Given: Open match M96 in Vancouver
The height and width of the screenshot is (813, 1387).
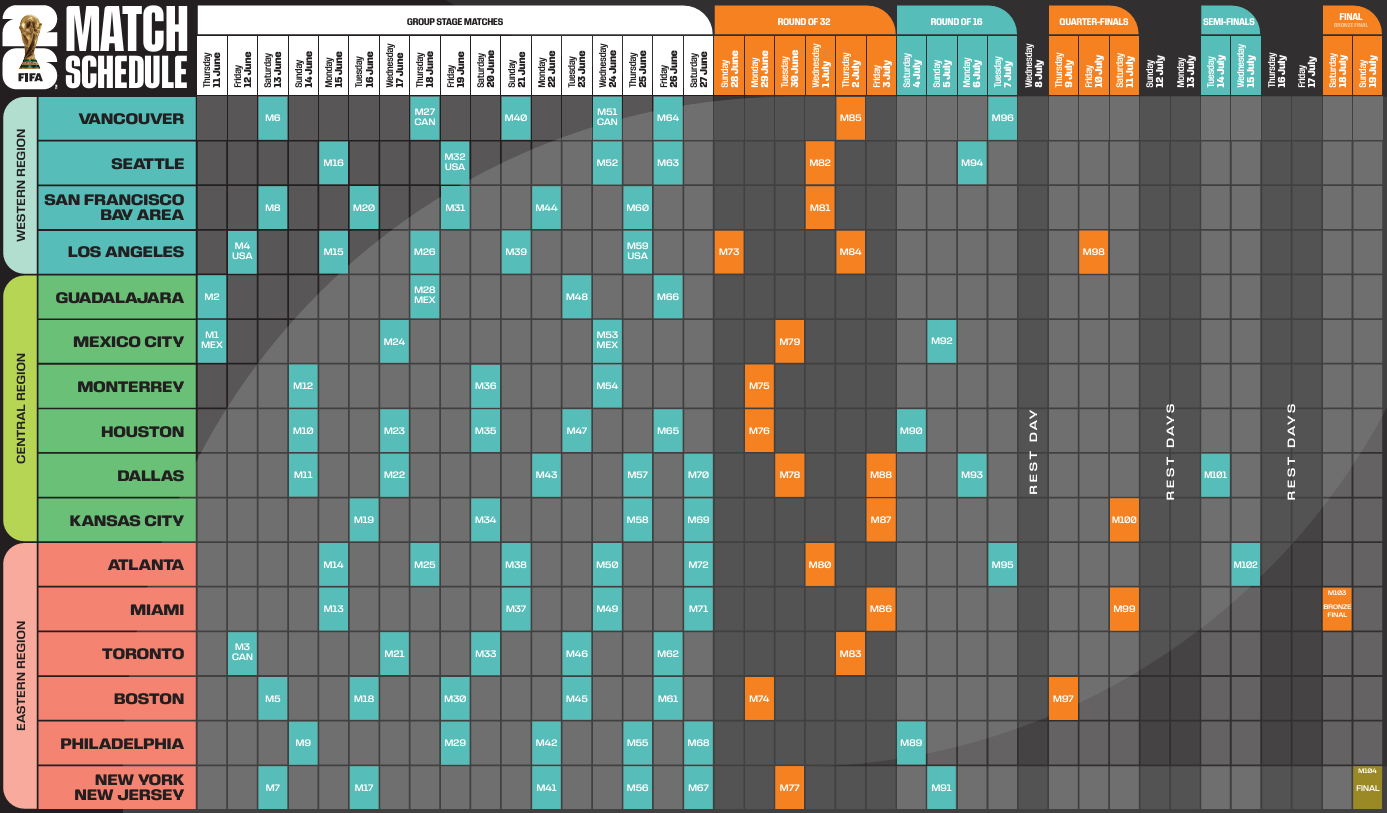Looking at the screenshot, I should 1003,119.
